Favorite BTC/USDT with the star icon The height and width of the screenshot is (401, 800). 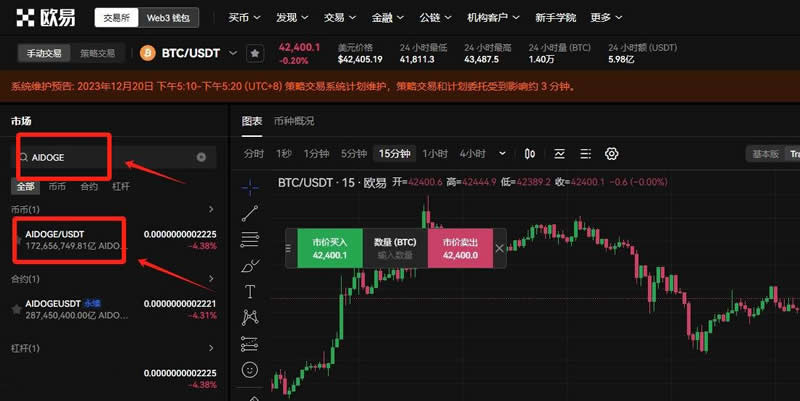[x=255, y=53]
